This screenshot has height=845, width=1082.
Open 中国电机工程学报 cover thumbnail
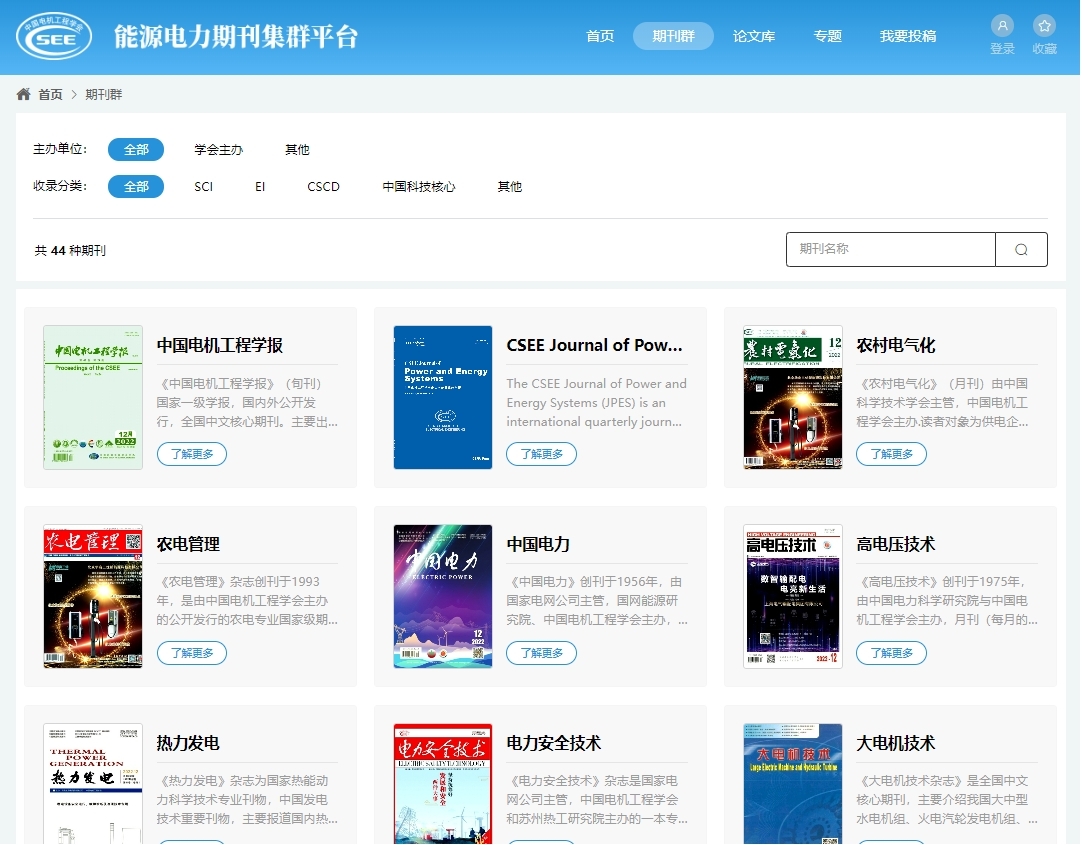[x=93, y=397]
